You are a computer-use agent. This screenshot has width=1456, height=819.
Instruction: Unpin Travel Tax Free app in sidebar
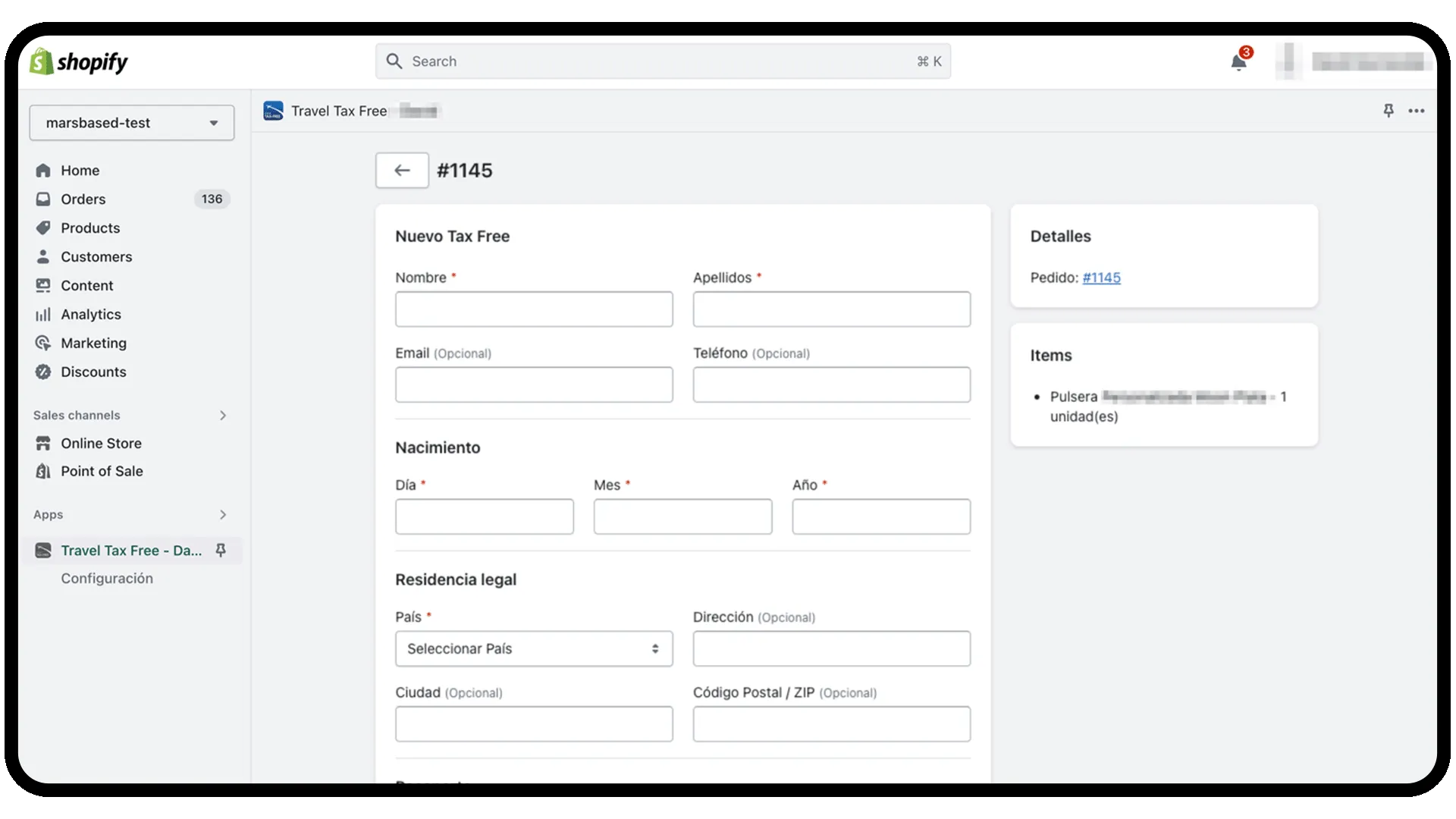point(221,551)
